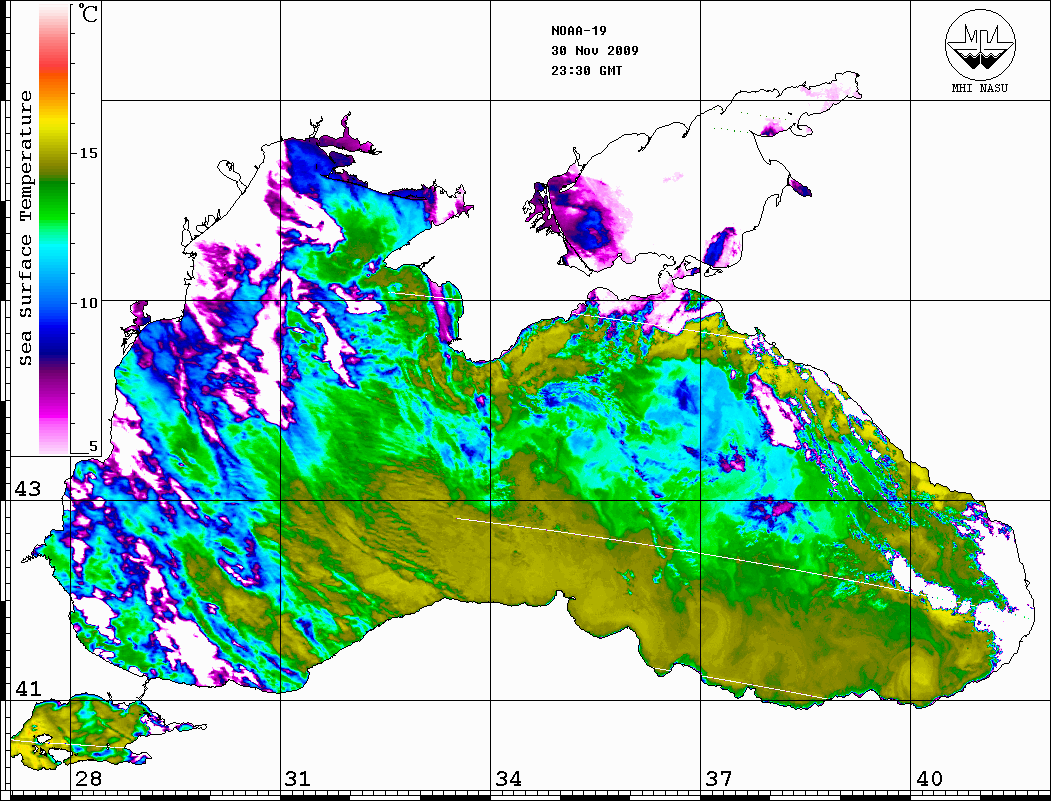
Task: Click longitude label 40
Action: [x=929, y=779]
